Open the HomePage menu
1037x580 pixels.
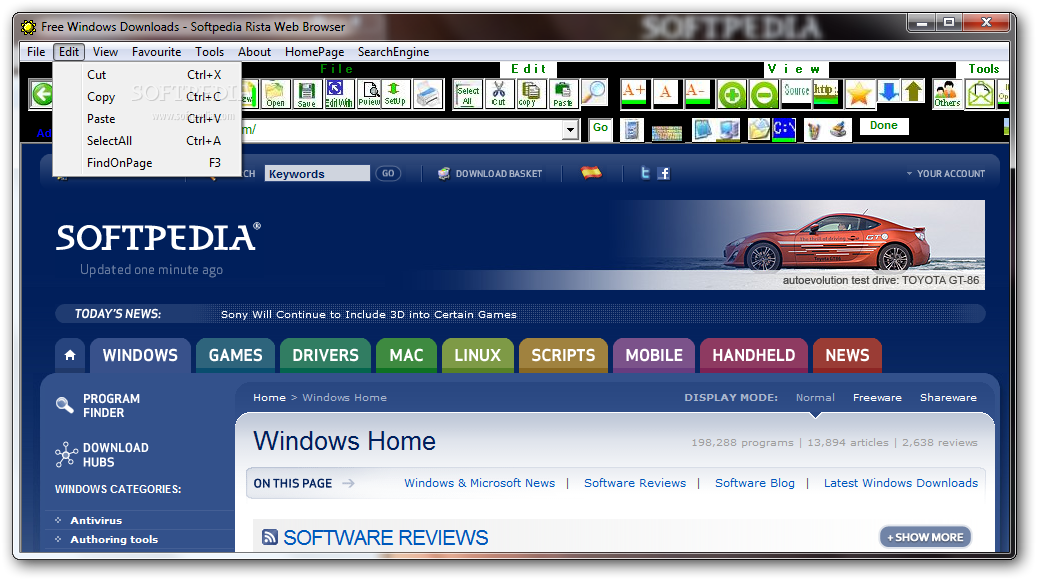pos(314,52)
